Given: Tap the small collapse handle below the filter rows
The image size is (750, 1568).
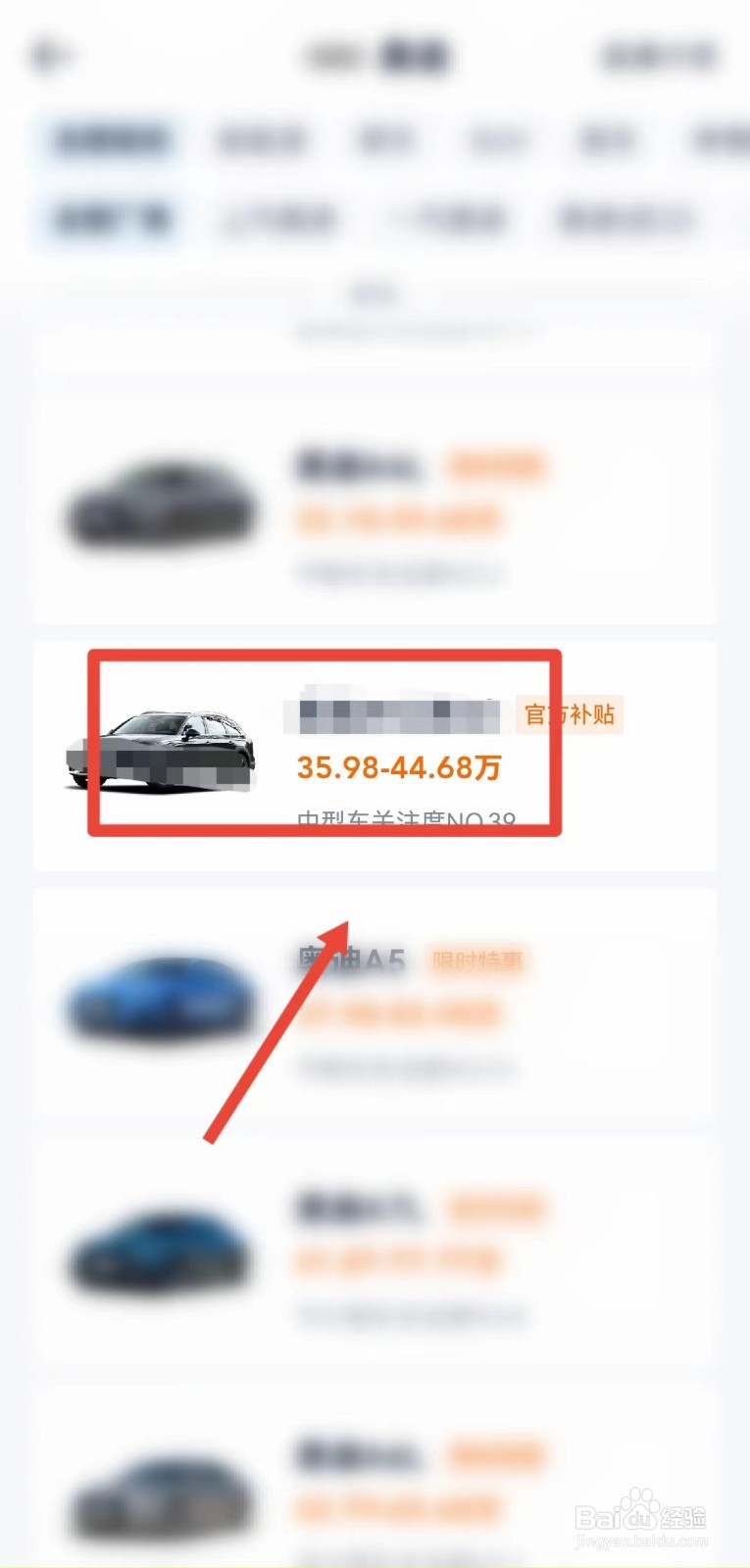Looking at the screenshot, I should click(x=374, y=291).
